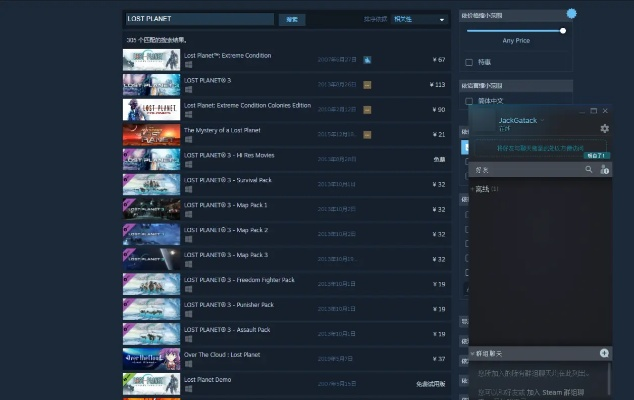Click review score icon for Lost Planet: Extreme Condition
The height and width of the screenshot is (400, 634).
pos(367,59)
